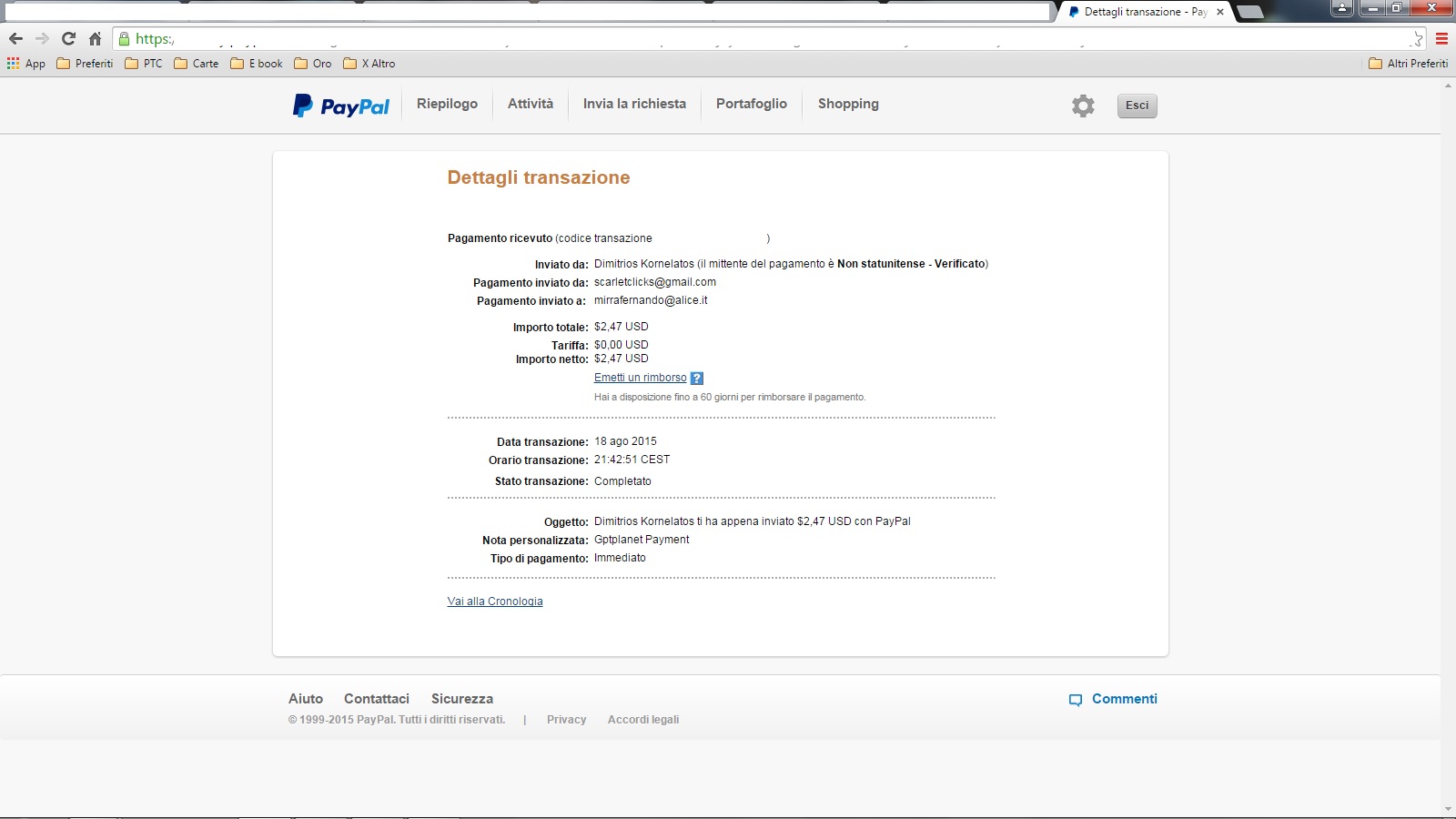The height and width of the screenshot is (819, 1456).
Task: Open the Sicurezza footer link
Action: (x=462, y=699)
